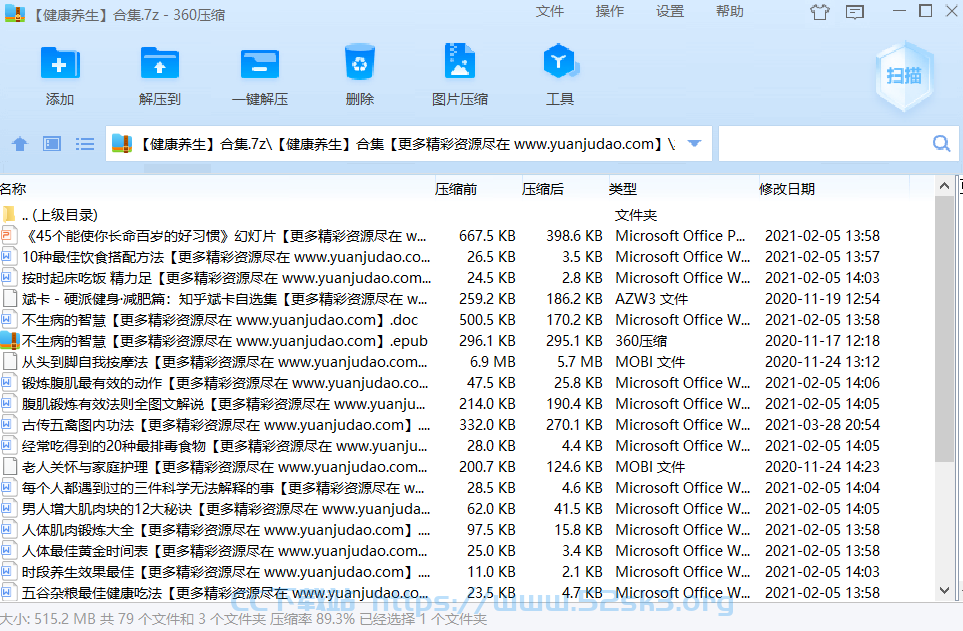Sort by the 压缩前 column header
Viewport: 963px width, 631px height.
point(456,189)
